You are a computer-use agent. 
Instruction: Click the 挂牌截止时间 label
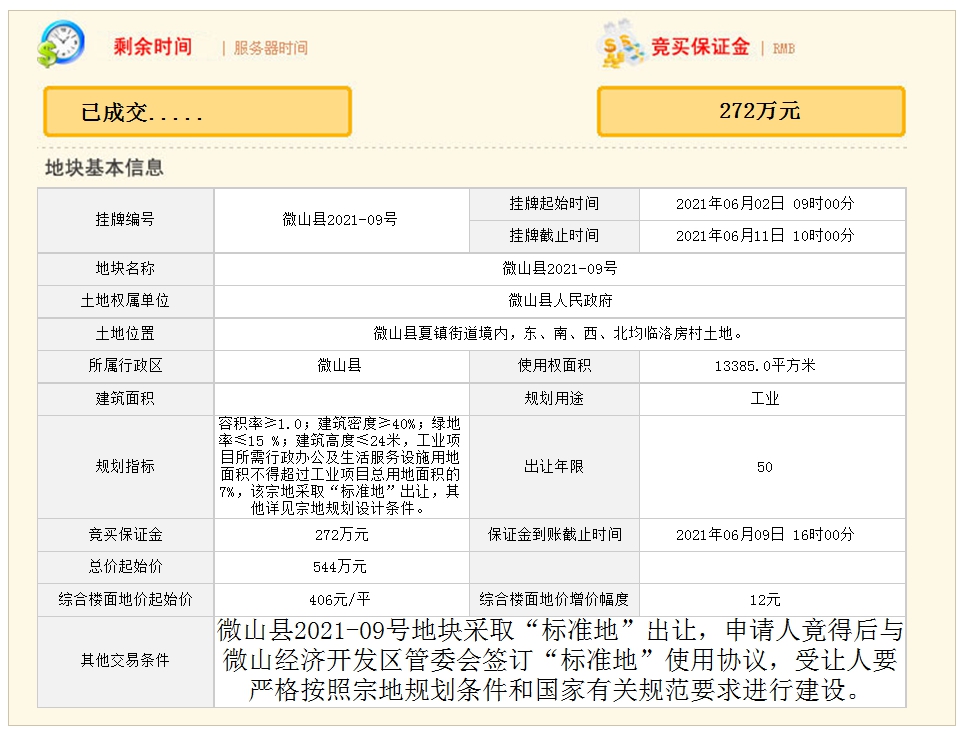(554, 235)
